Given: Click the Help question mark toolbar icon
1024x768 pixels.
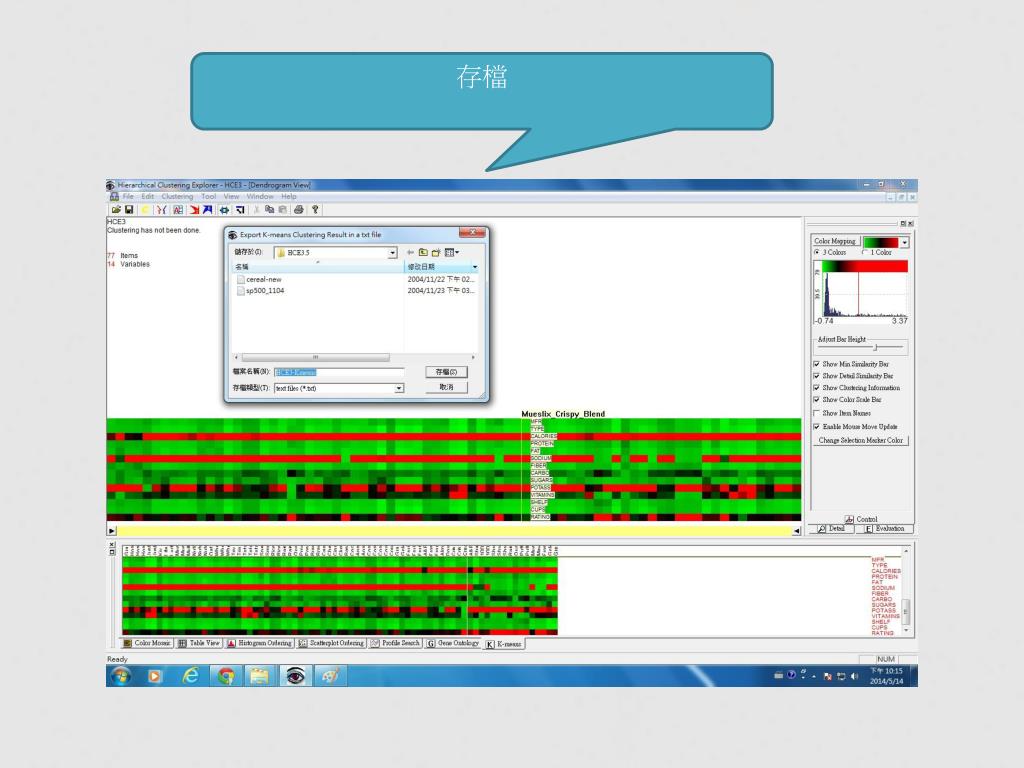Looking at the screenshot, I should pos(315,210).
